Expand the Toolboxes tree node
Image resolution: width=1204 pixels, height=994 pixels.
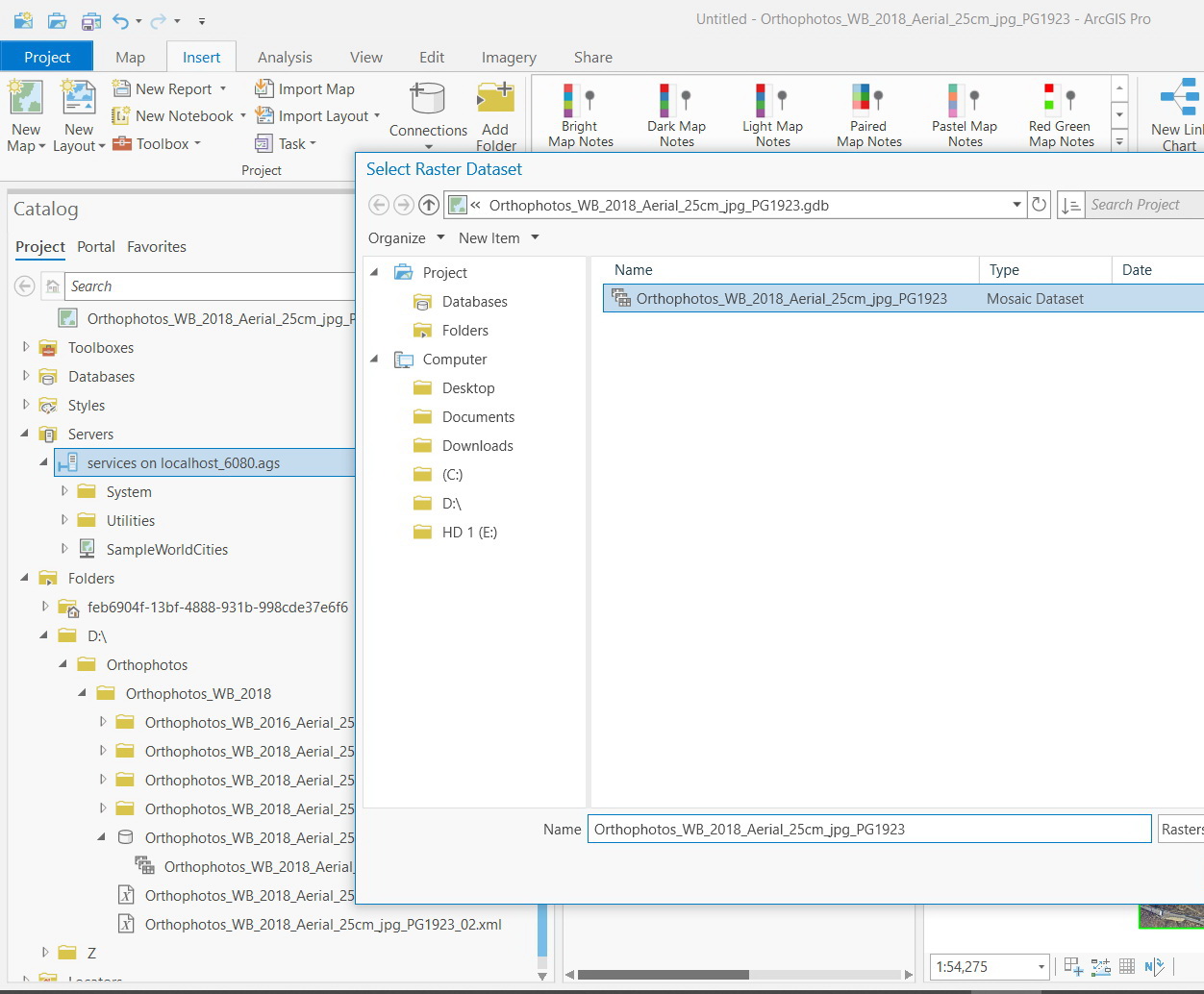tap(26, 347)
